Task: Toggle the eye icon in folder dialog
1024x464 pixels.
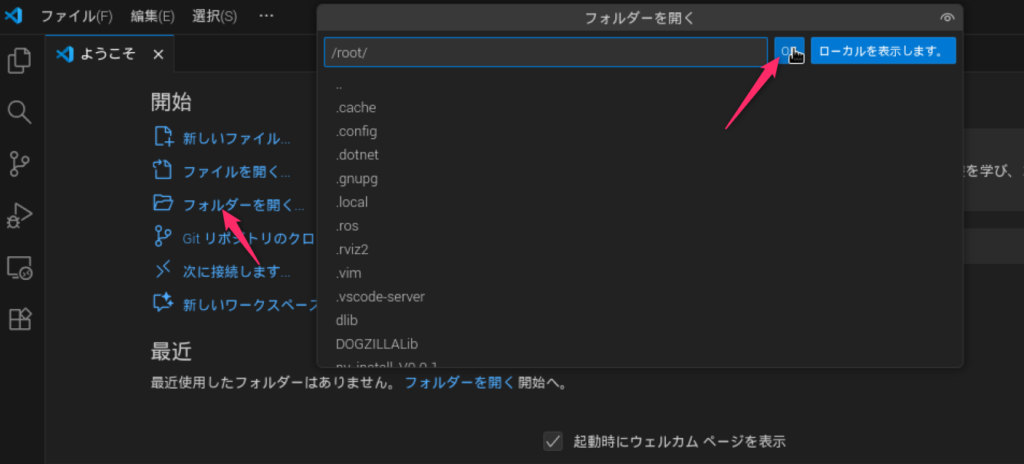Action: point(947,18)
